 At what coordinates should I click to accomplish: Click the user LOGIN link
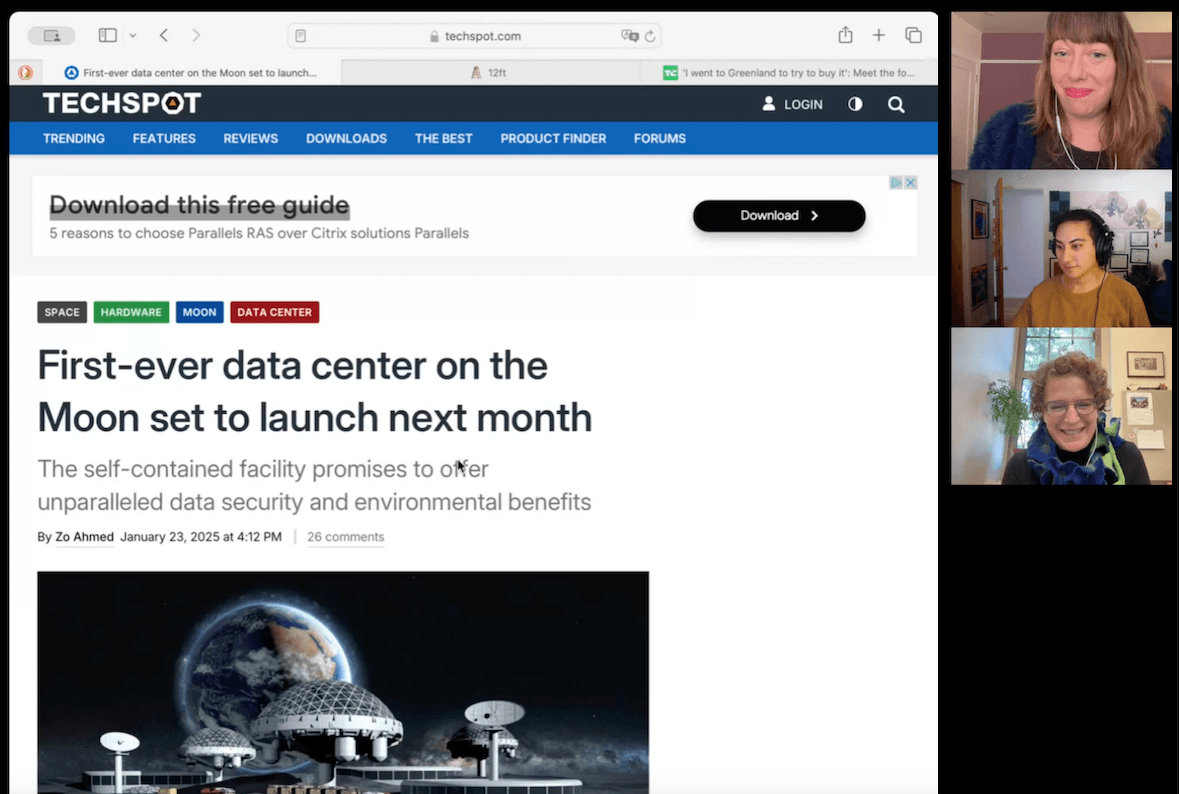point(793,105)
